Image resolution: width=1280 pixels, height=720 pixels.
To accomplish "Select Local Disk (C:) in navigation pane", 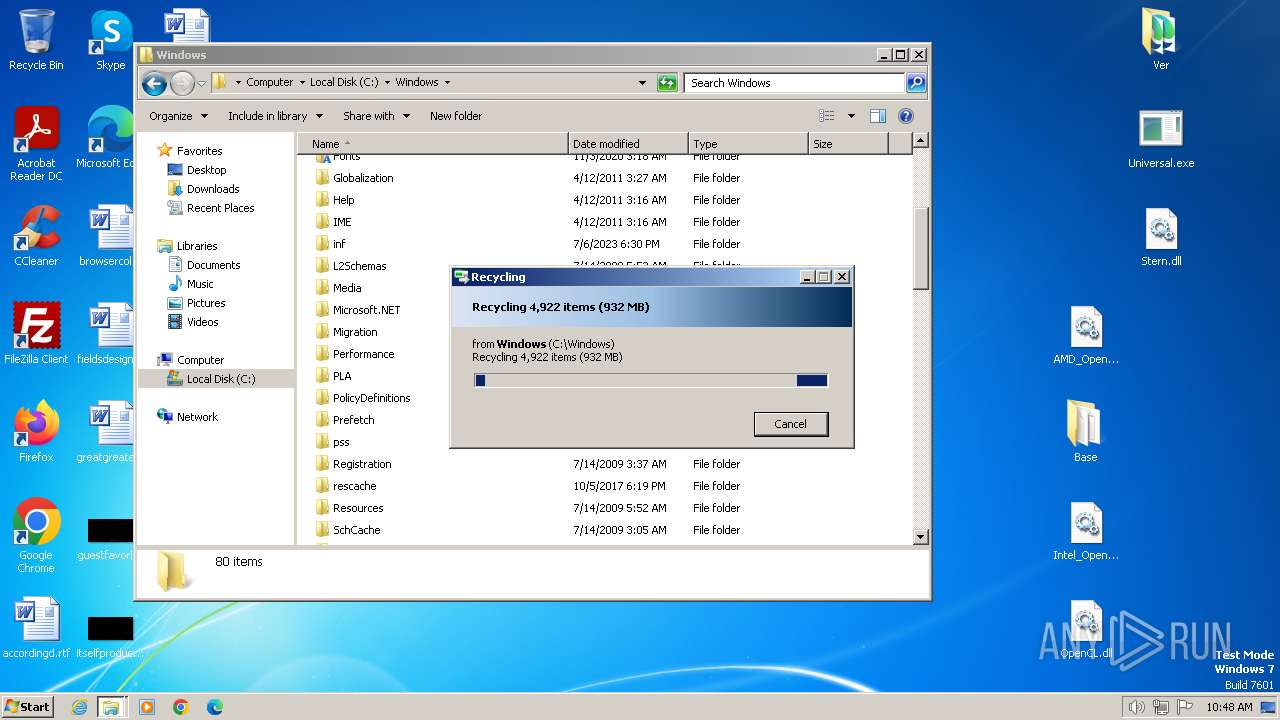I will coord(215,379).
